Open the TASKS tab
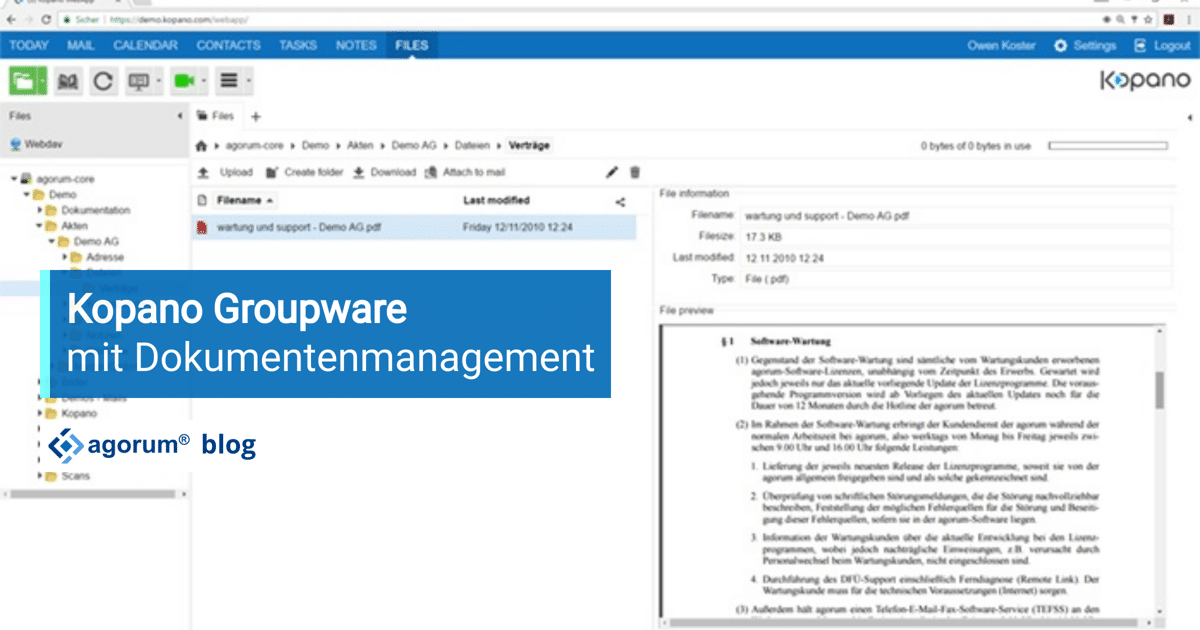Viewport: 1200px width, 630px height. click(298, 46)
